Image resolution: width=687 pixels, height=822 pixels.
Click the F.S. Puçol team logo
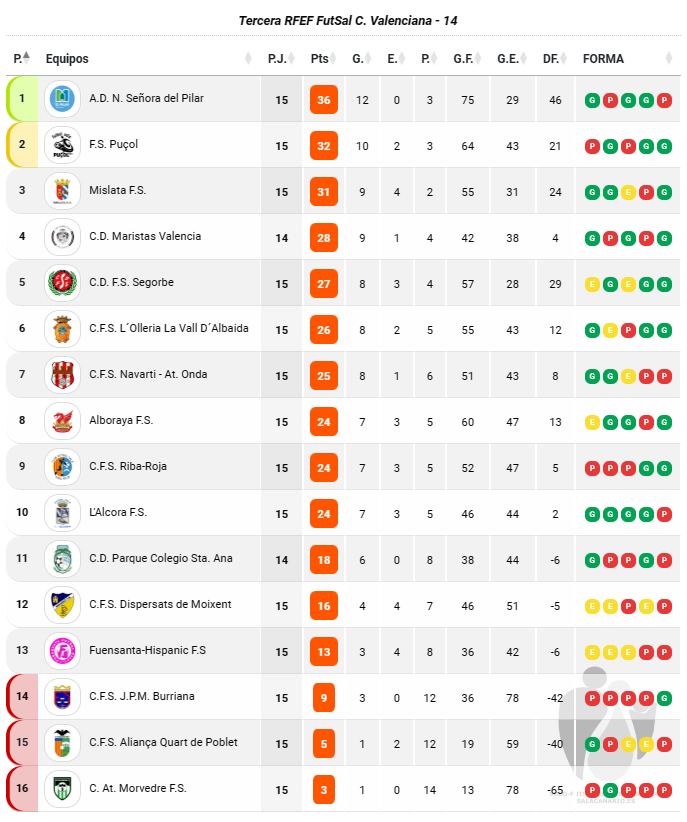[62, 145]
